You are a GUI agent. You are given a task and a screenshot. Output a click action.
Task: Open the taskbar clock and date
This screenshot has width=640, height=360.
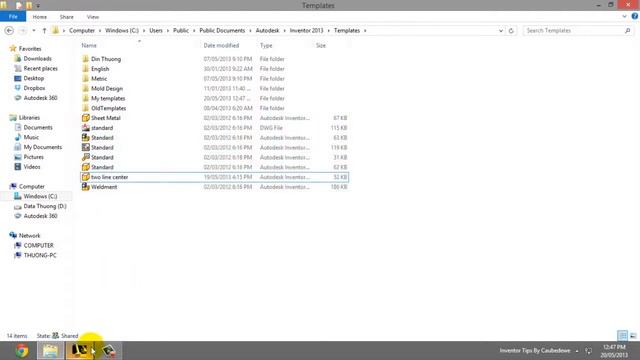pyautogui.click(x=614, y=351)
